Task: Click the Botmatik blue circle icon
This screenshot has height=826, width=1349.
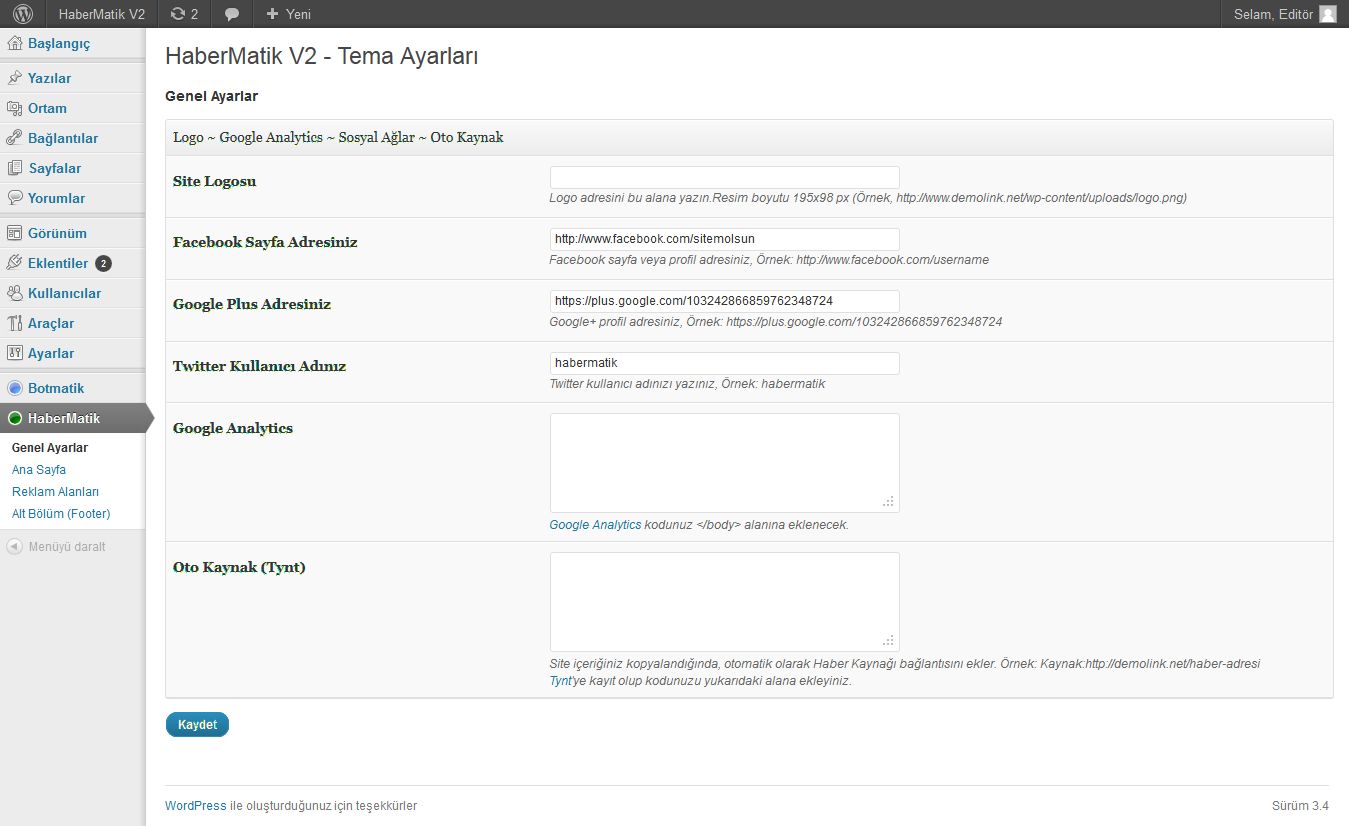Action: (x=15, y=388)
